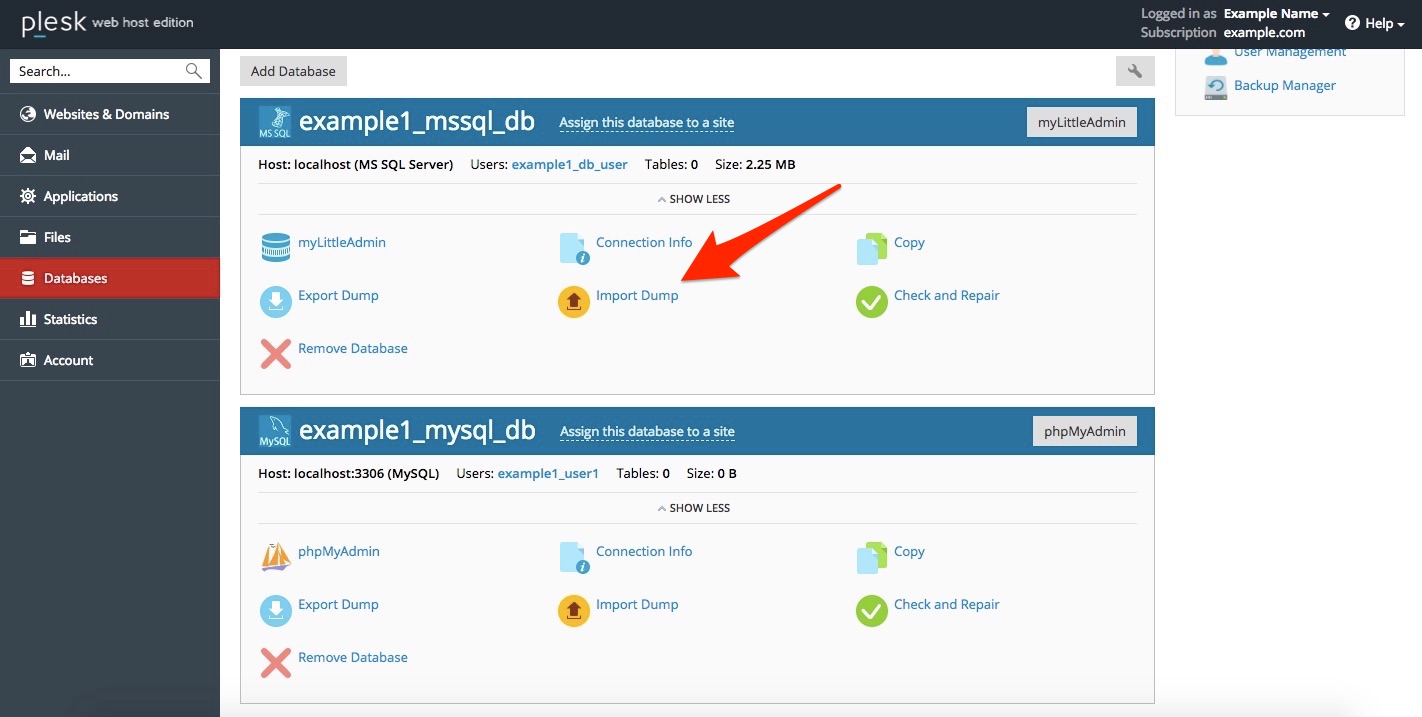This screenshot has height=717, width=1422.
Task: Click the Backup Manager link
Action: tap(1285, 85)
